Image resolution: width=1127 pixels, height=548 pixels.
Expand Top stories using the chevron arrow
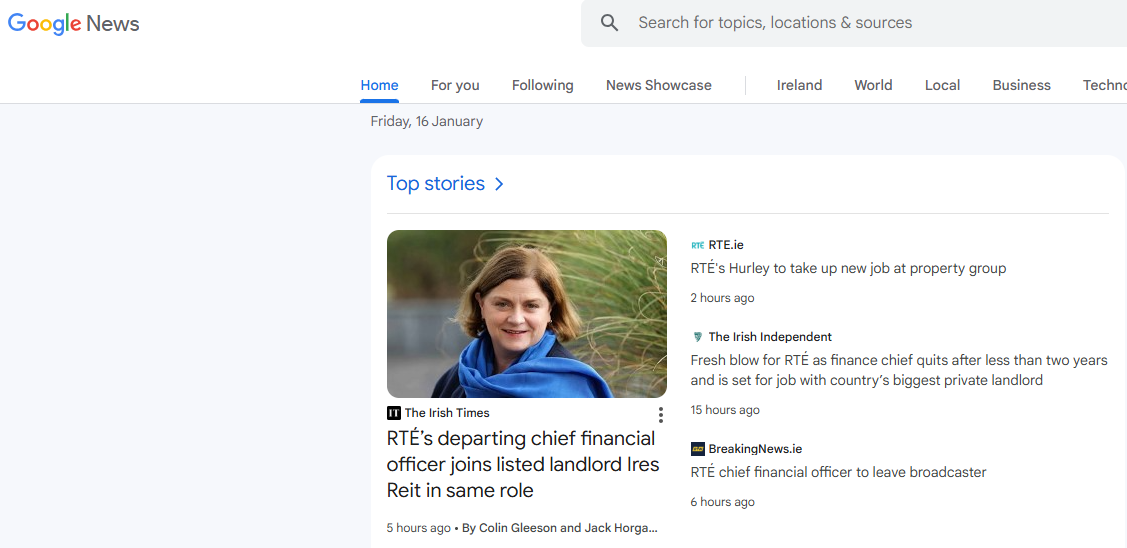point(499,184)
